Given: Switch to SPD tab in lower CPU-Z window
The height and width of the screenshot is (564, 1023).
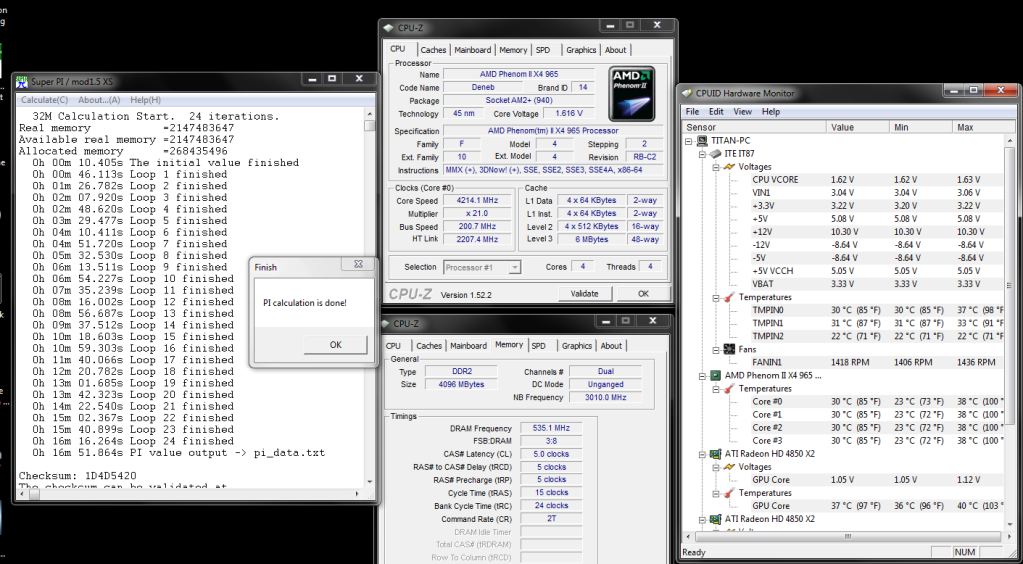Looking at the screenshot, I should [538, 346].
